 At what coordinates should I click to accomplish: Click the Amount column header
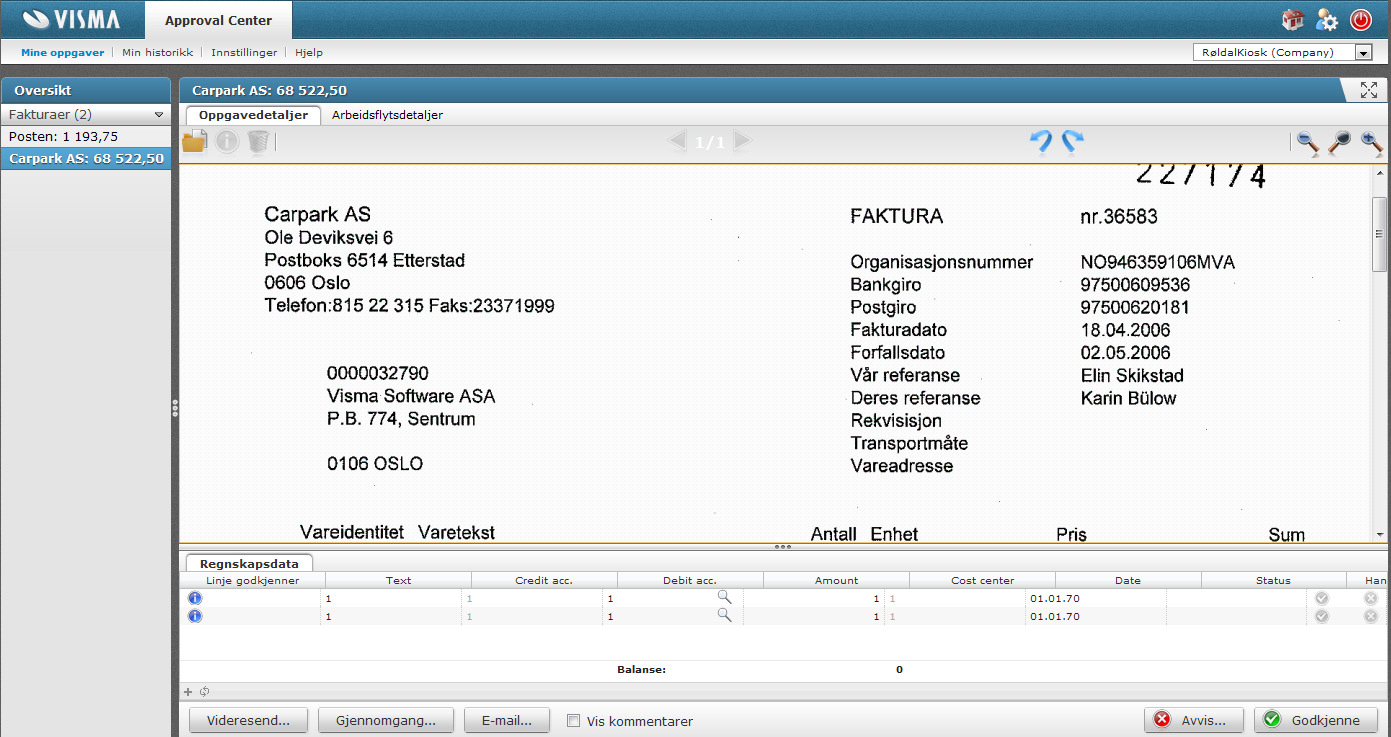[x=836, y=580]
